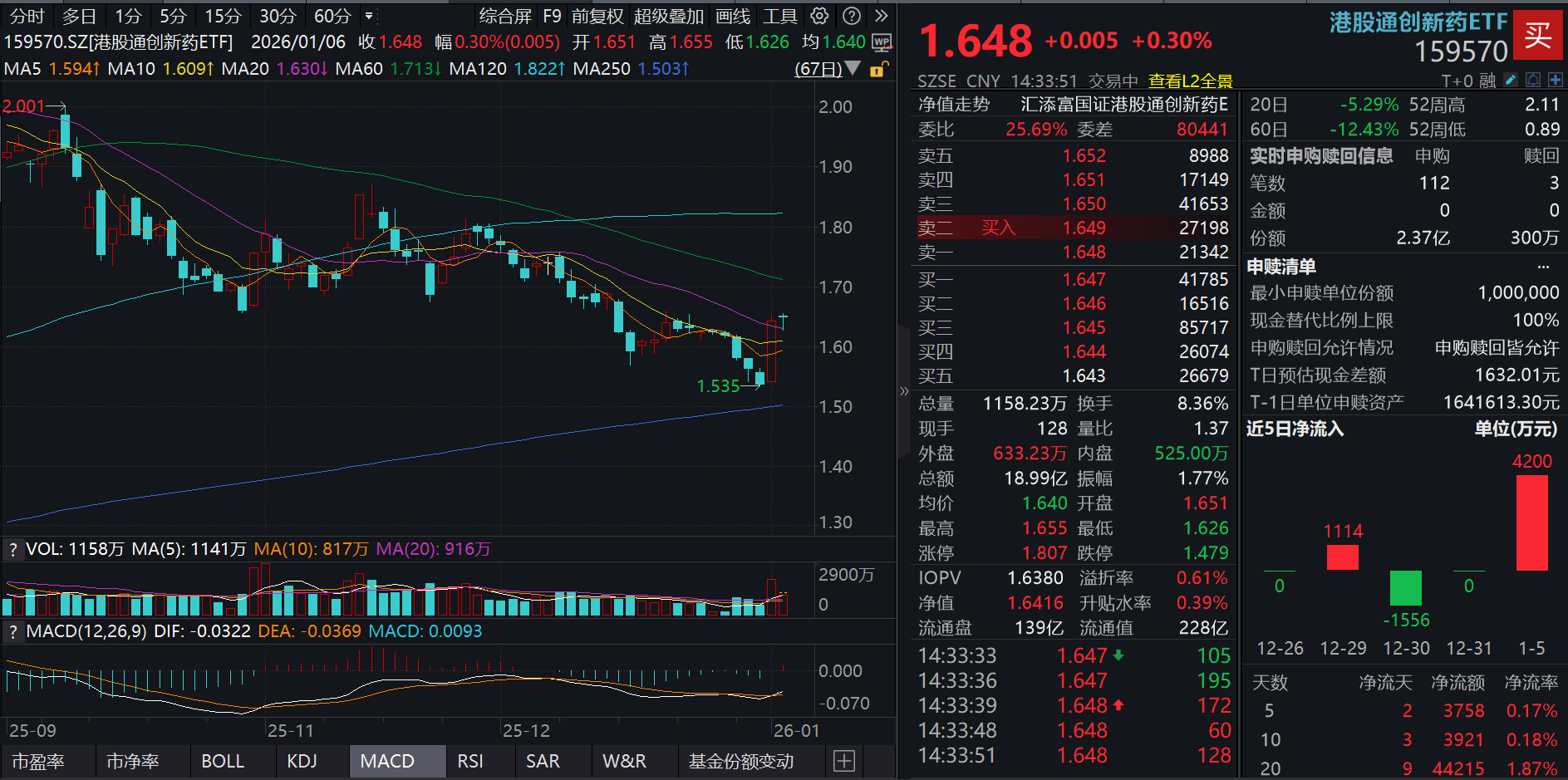Toggle the yellow padlock chart lock
The image size is (1568, 780).
877,69
